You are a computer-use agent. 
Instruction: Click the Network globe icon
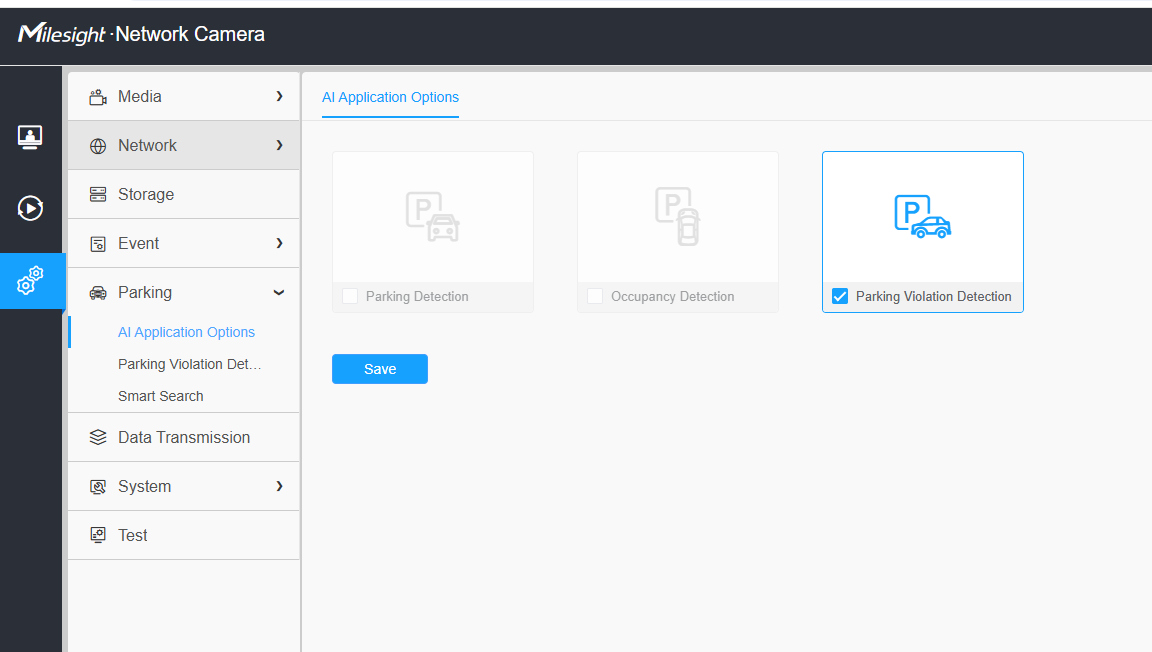pos(98,146)
